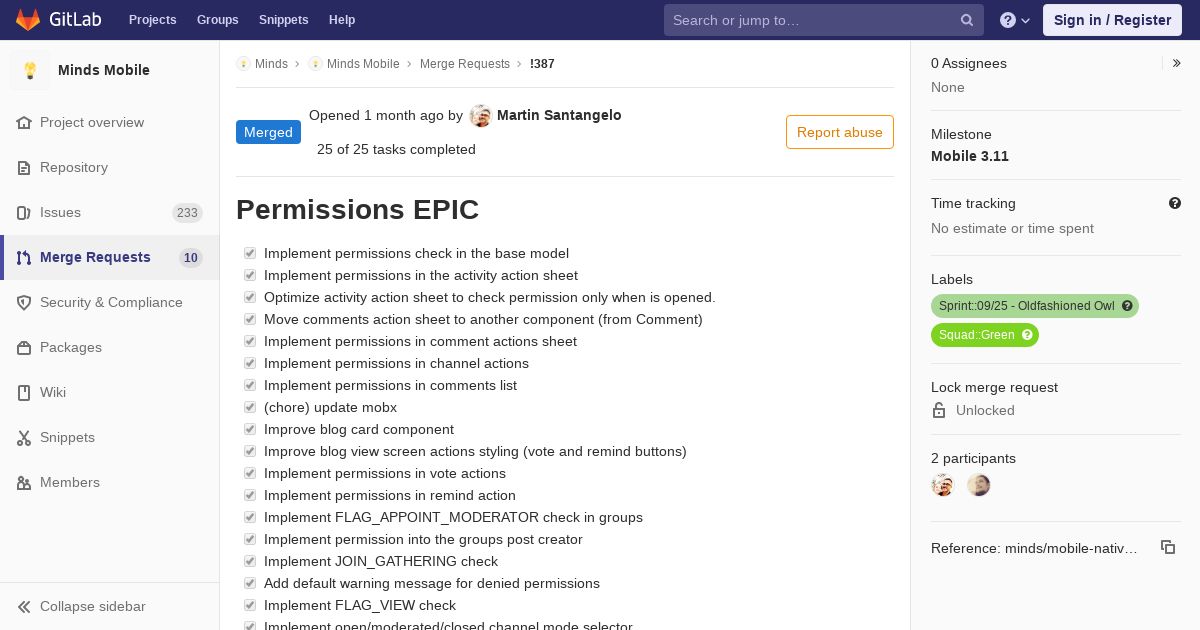This screenshot has height=630, width=1200.
Task: Click the Project overview home icon
Action: click(24, 122)
